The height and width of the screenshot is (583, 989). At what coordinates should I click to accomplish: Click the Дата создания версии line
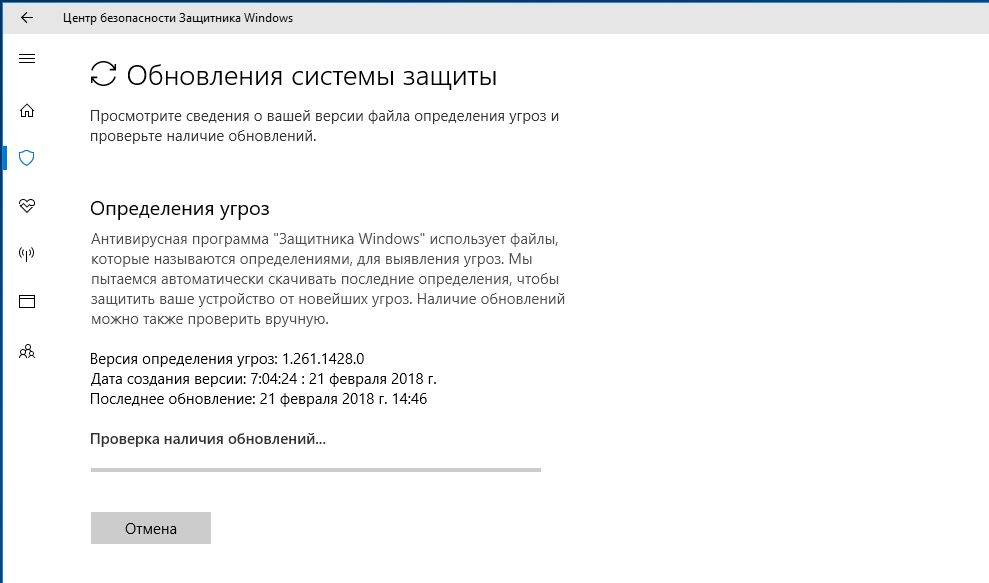point(263,379)
